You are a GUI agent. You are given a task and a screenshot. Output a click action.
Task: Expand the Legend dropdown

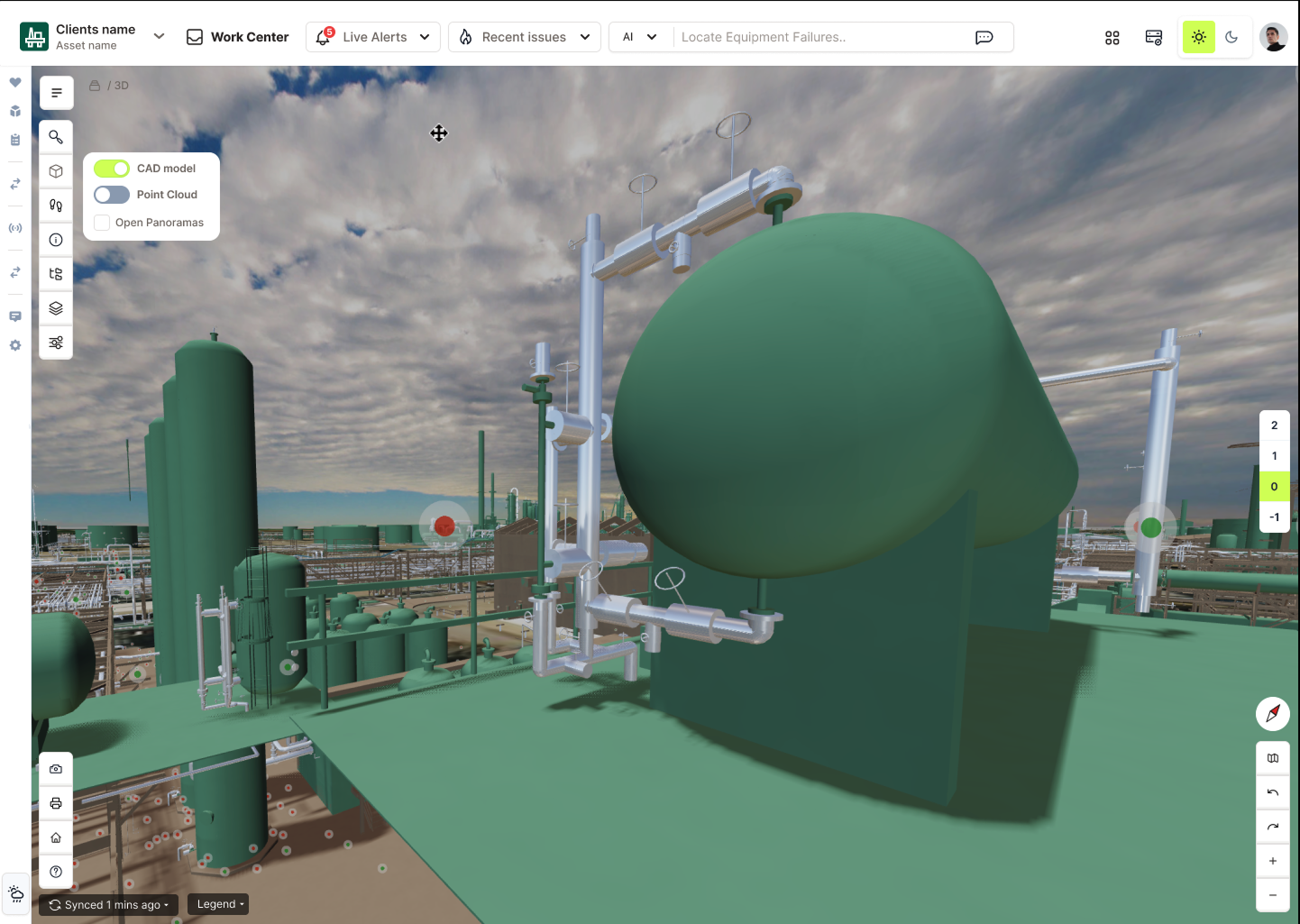(x=218, y=904)
